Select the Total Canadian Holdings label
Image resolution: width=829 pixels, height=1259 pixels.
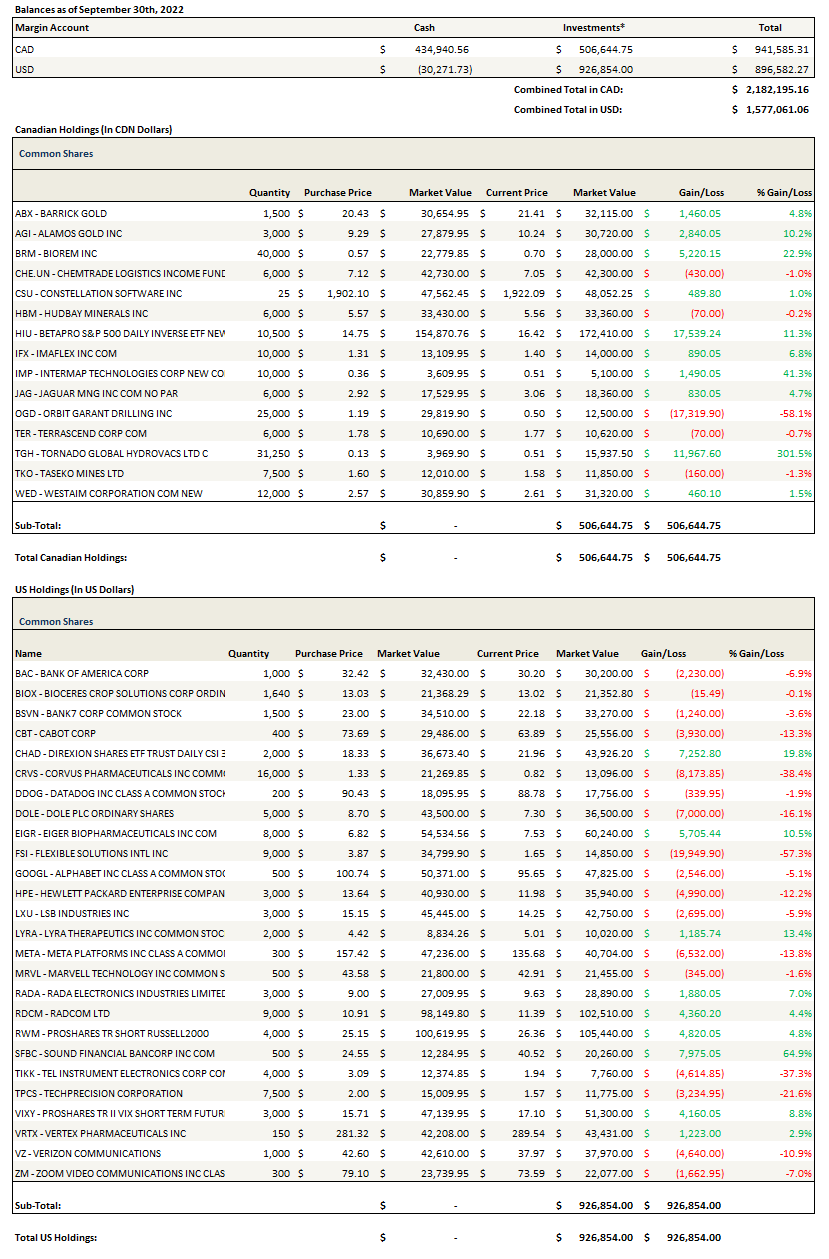pyautogui.click(x=71, y=557)
